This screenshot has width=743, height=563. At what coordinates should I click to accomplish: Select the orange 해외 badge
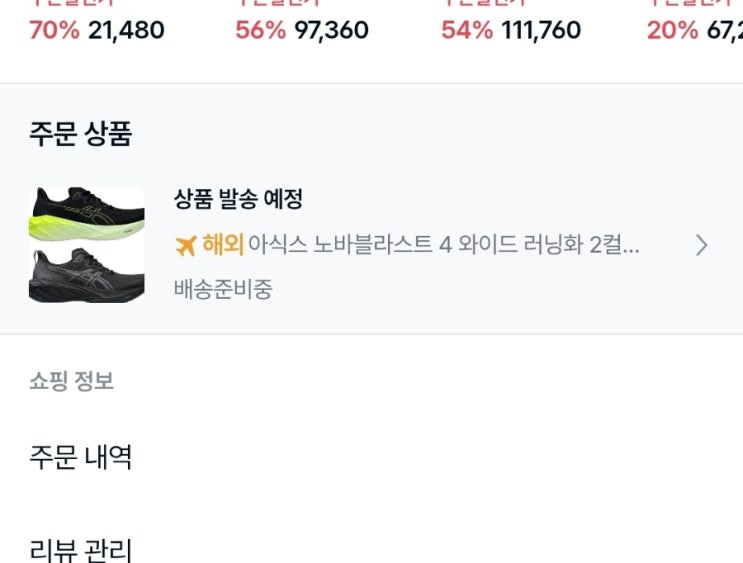coord(223,245)
